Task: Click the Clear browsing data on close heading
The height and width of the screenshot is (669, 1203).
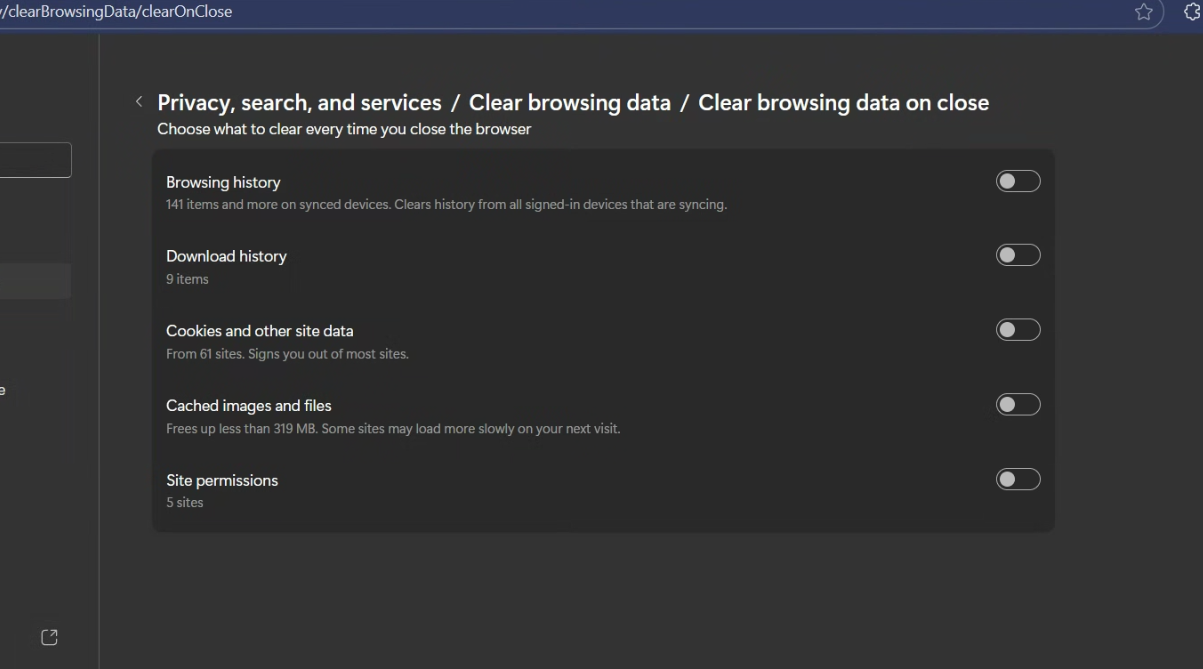Action: (x=843, y=103)
